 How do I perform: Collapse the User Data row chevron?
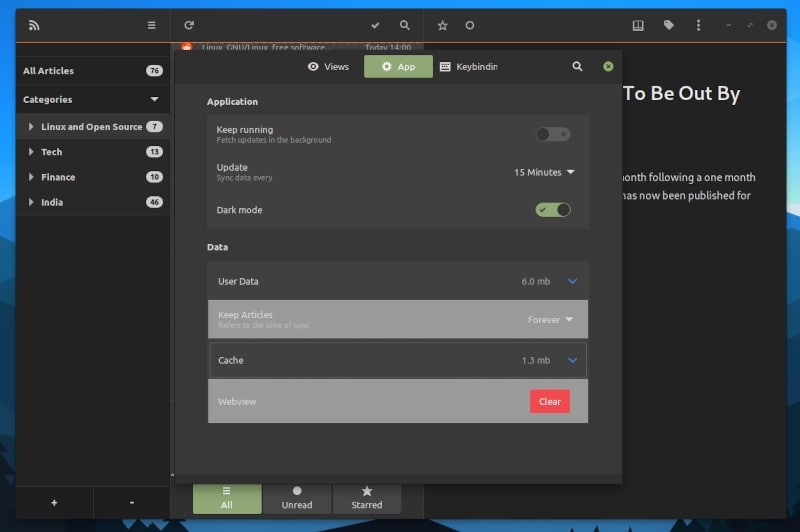[572, 282]
